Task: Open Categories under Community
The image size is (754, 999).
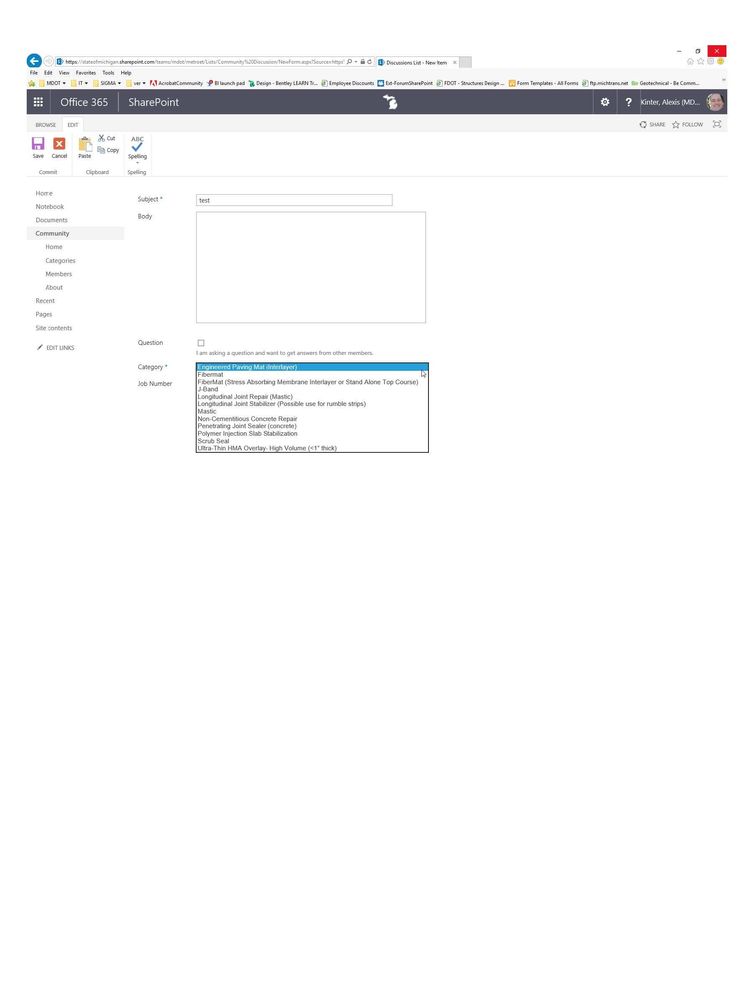Action: tap(61, 261)
